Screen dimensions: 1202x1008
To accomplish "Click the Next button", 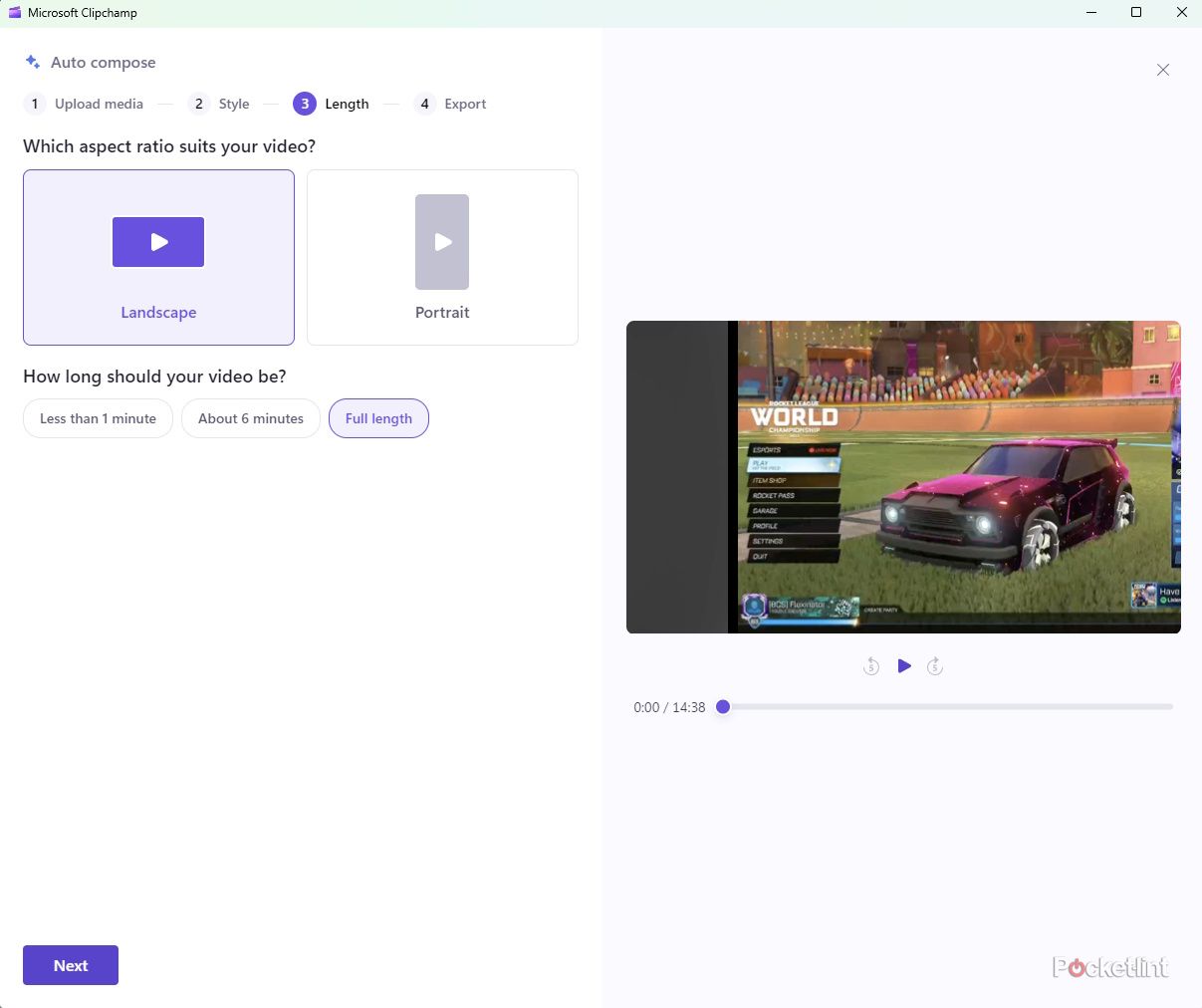I will 71,965.
